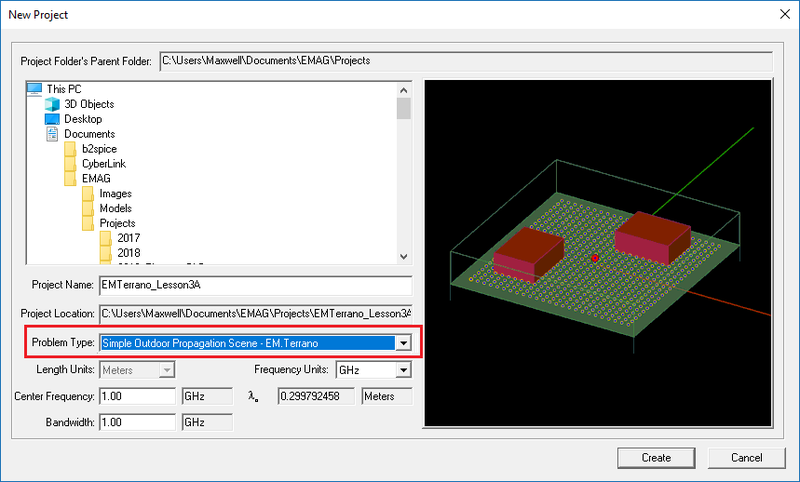
Task: Click the 2018 folder icon
Action: point(106,253)
